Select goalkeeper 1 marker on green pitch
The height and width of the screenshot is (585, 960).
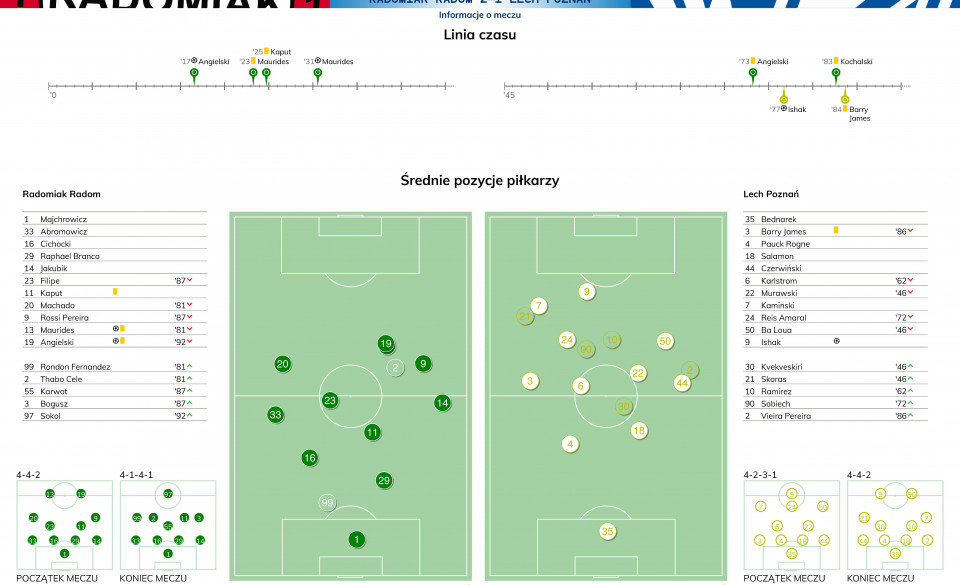point(357,540)
